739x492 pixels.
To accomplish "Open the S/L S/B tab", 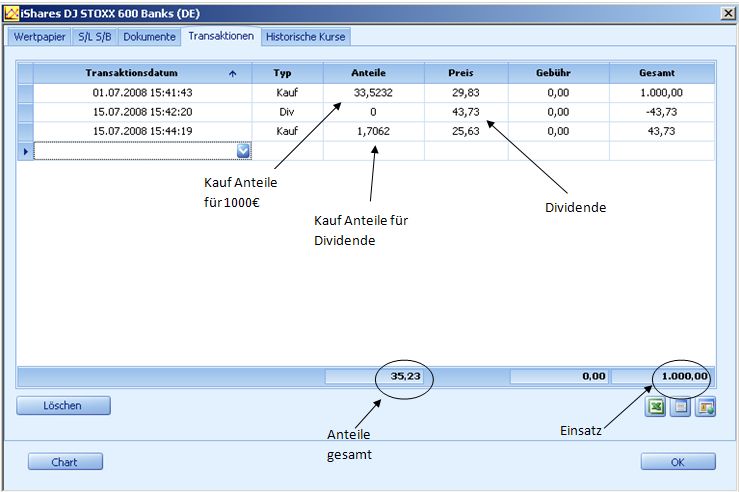I will 95,37.
